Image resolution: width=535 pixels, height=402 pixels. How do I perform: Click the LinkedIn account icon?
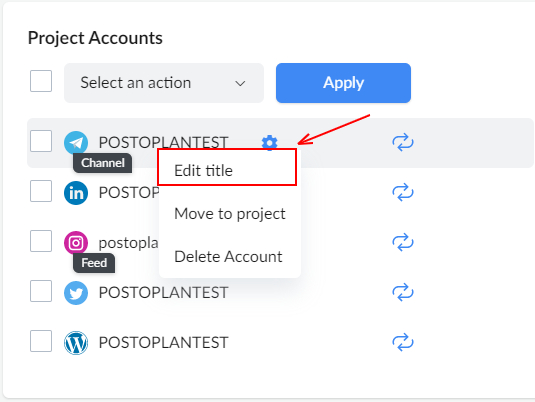[76, 193]
